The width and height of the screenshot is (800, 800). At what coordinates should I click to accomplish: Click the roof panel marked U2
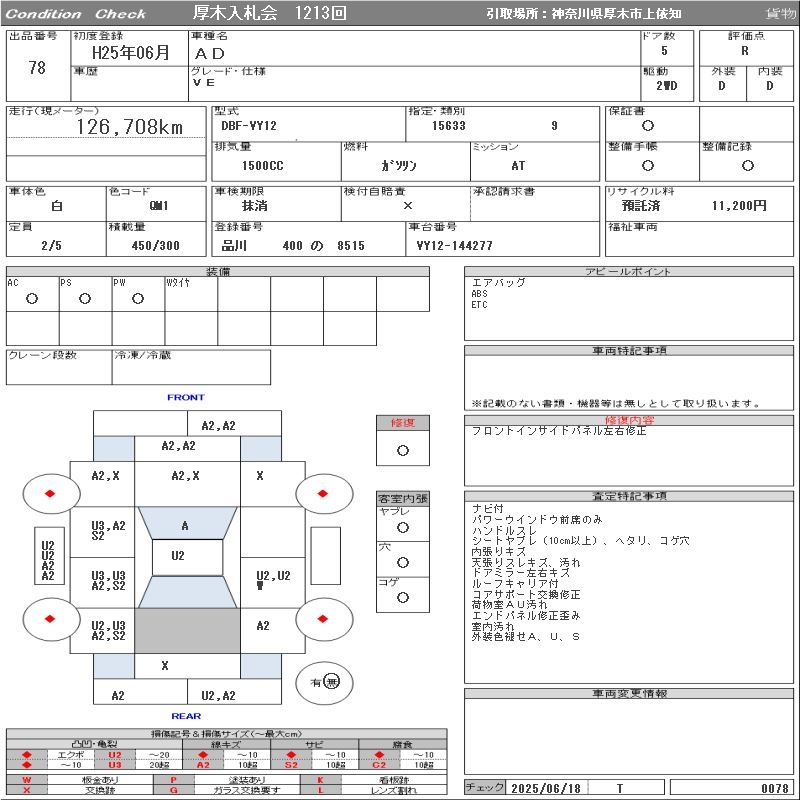coord(187,557)
